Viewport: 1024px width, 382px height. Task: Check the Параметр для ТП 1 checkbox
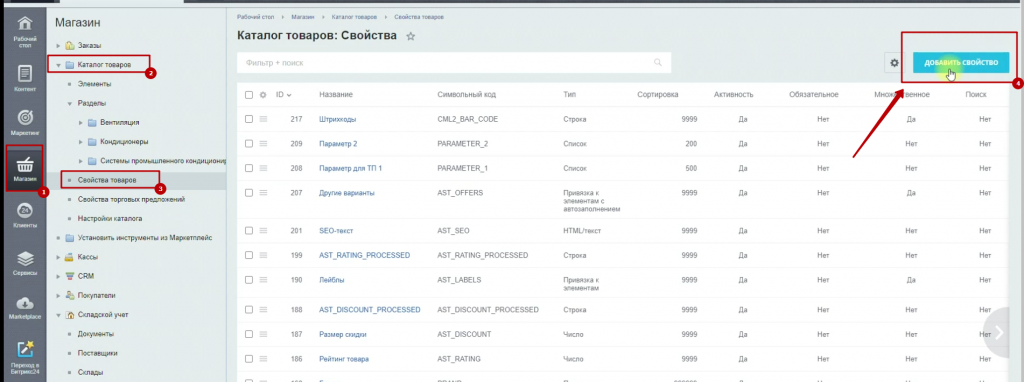[249, 168]
